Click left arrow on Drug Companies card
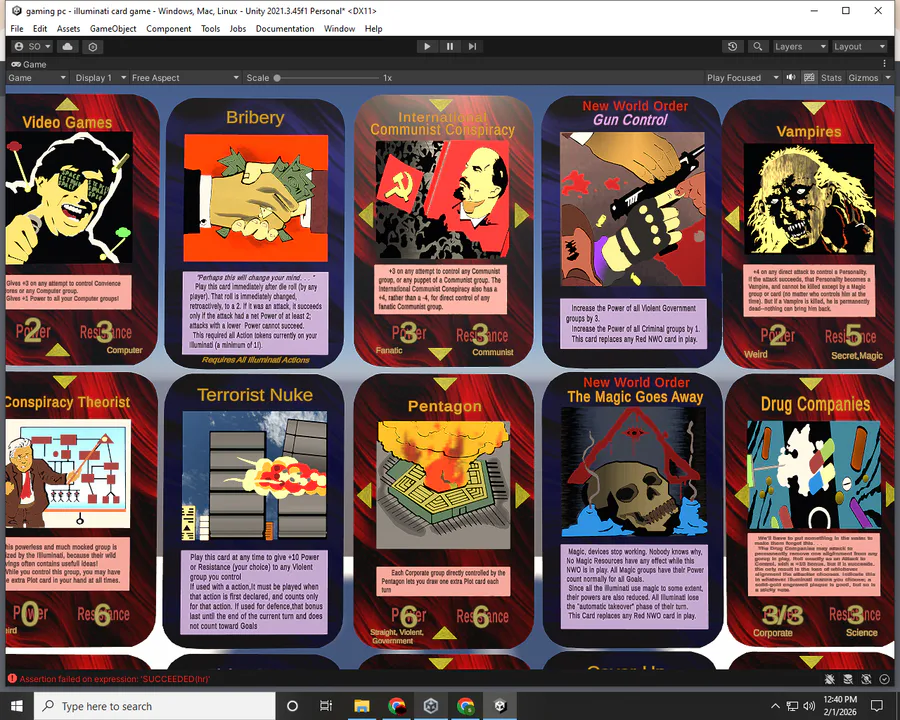The image size is (900, 720). [x=742, y=495]
